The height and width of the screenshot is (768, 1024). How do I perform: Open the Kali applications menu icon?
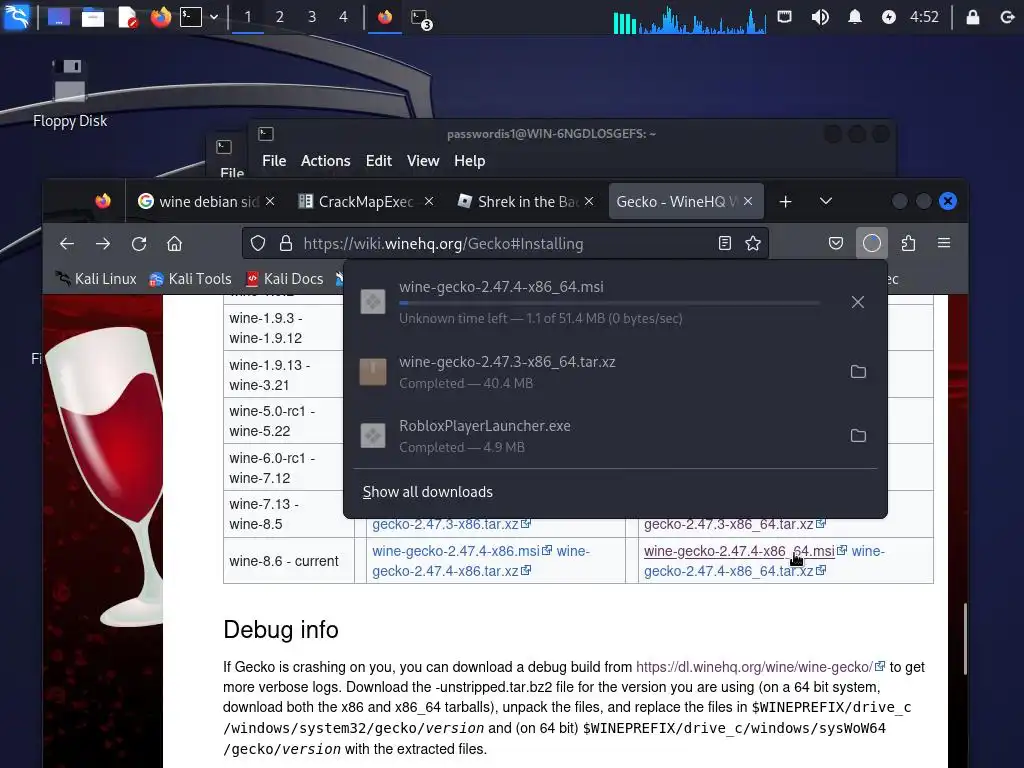[16, 16]
